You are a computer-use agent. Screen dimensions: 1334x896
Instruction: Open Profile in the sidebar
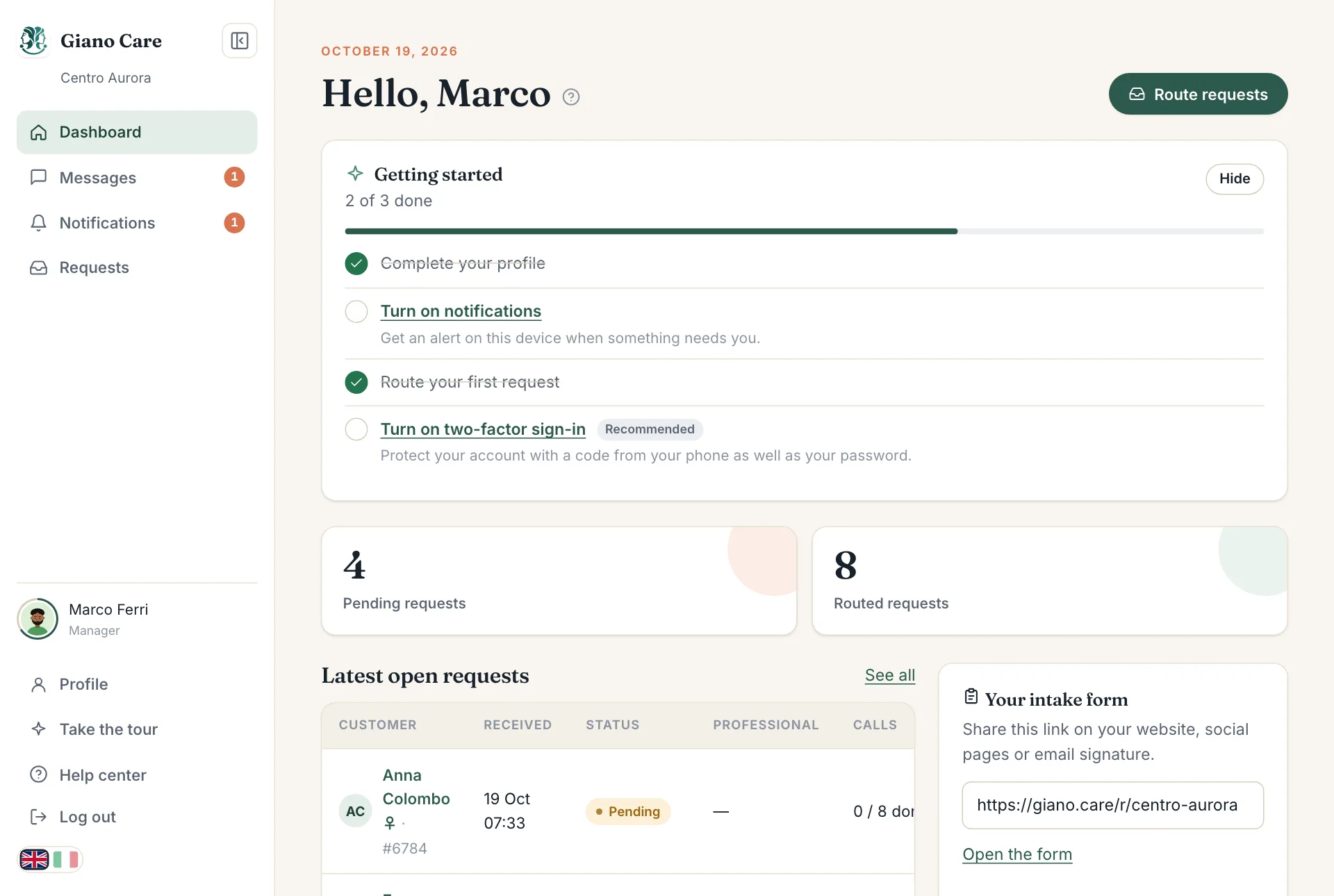(137, 684)
